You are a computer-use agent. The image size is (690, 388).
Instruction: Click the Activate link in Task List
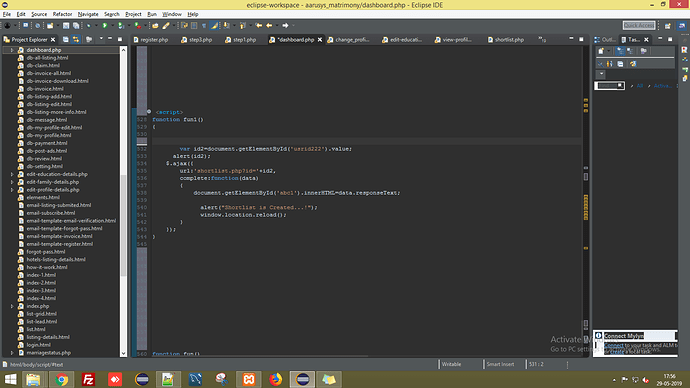[662, 86]
